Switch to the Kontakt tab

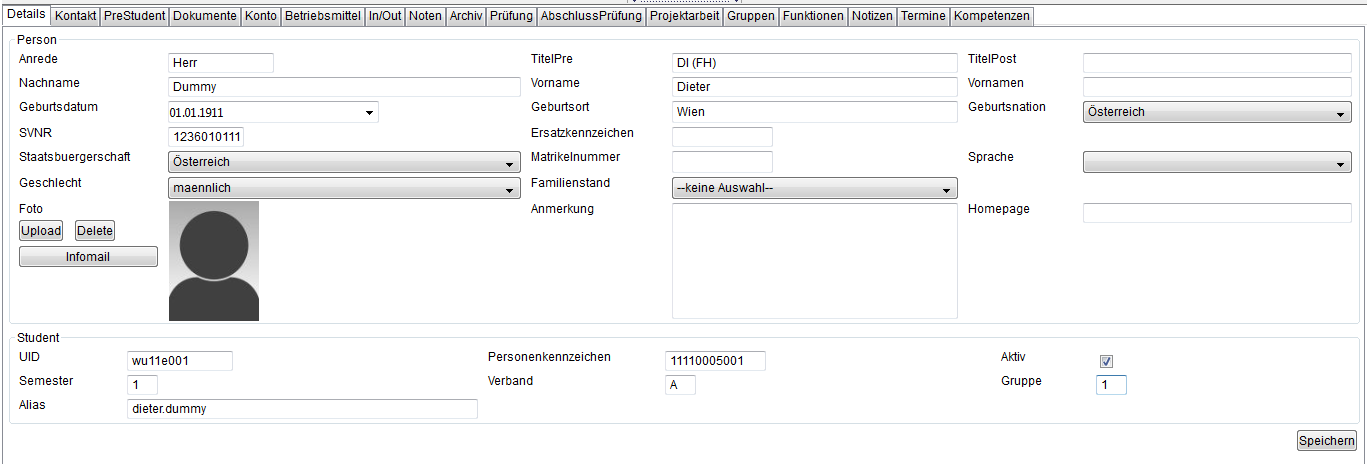click(76, 16)
